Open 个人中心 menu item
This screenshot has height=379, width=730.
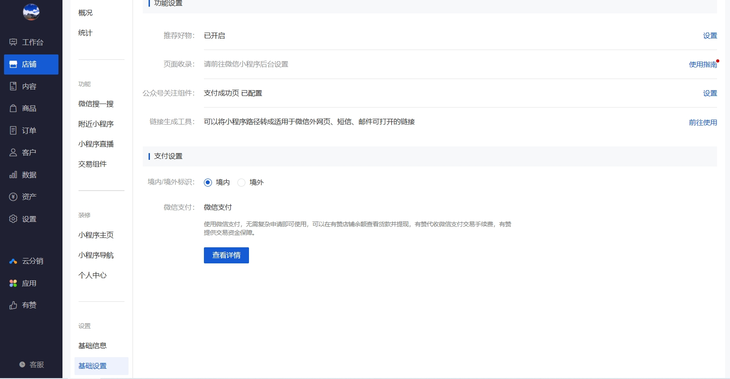[x=92, y=275]
